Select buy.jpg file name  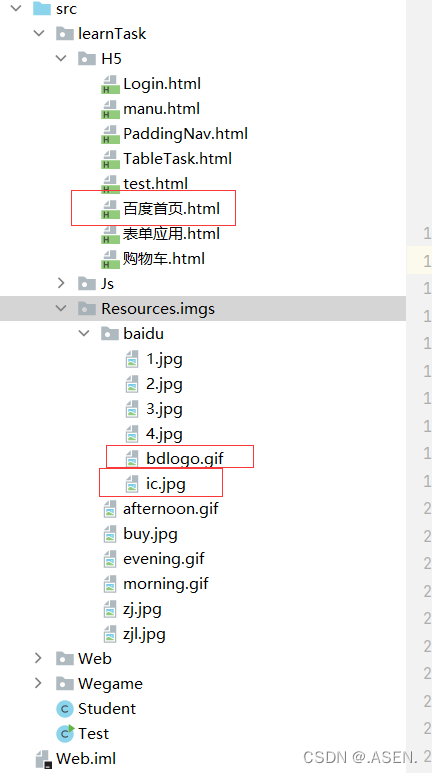(150, 534)
